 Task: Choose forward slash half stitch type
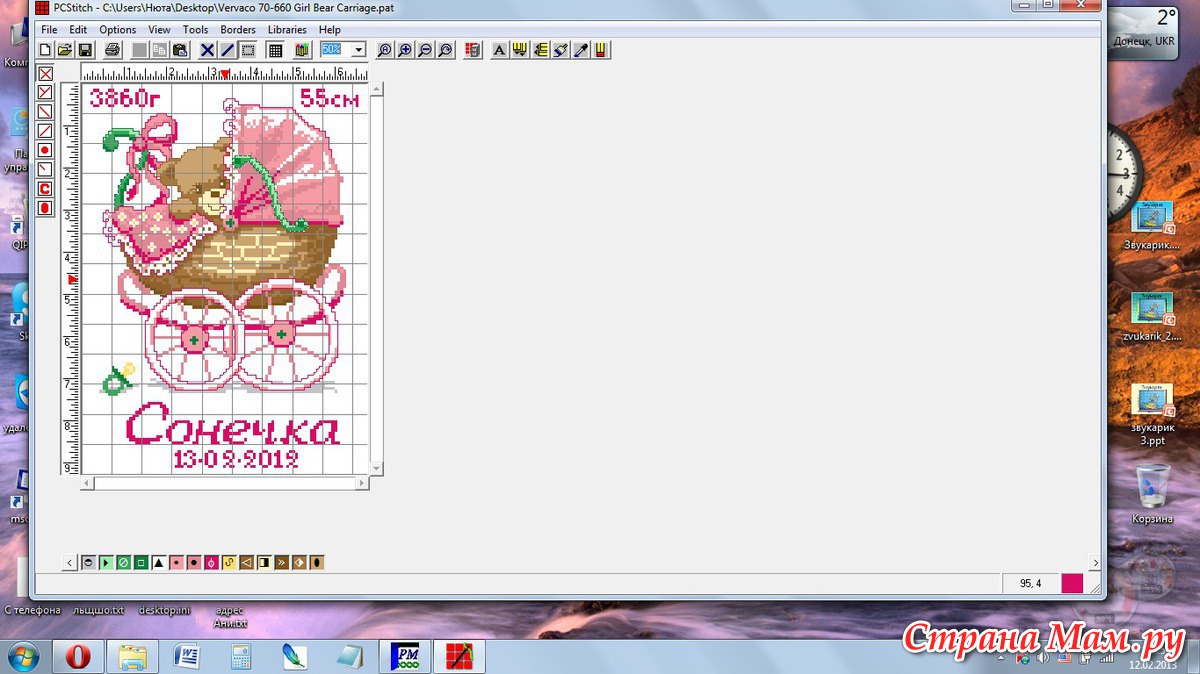coord(45,130)
